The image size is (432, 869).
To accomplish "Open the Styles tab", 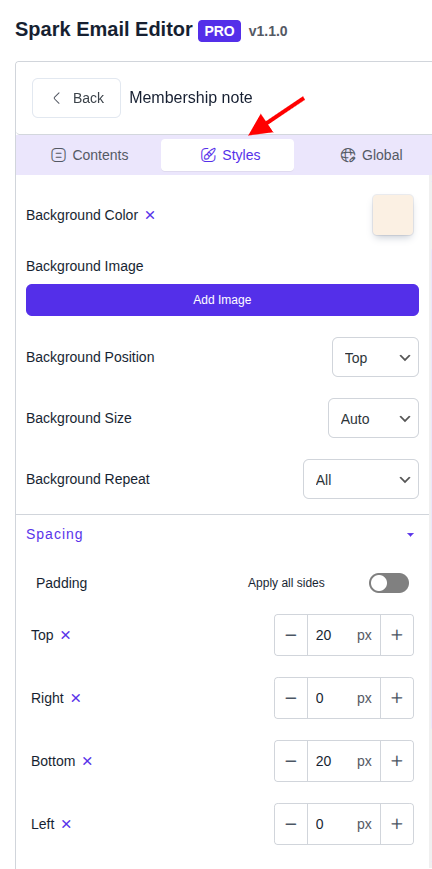I will [227, 155].
